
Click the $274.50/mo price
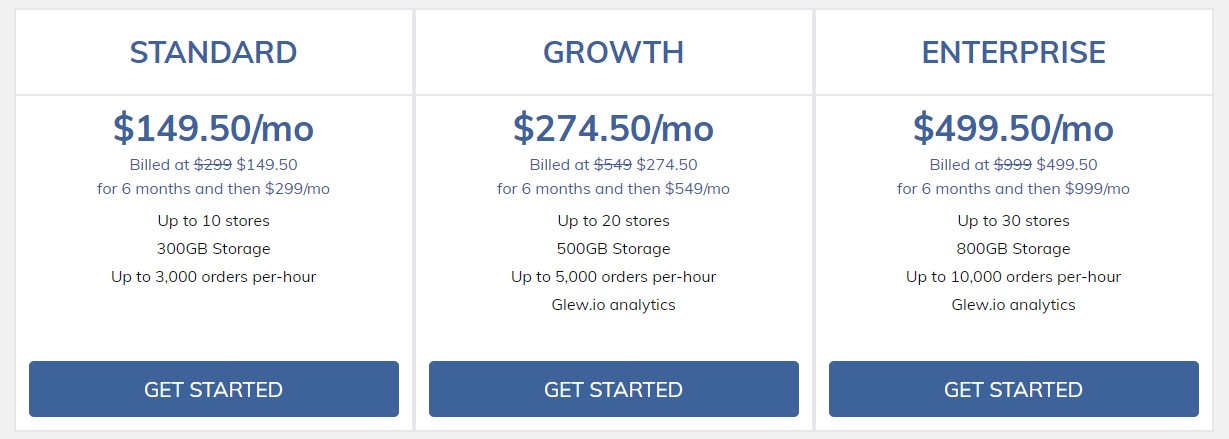(x=614, y=128)
